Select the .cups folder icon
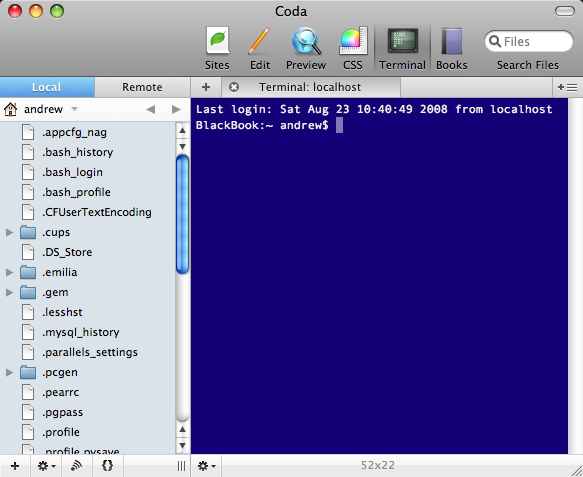Screen dimensions: 583x477 click(x=28, y=232)
